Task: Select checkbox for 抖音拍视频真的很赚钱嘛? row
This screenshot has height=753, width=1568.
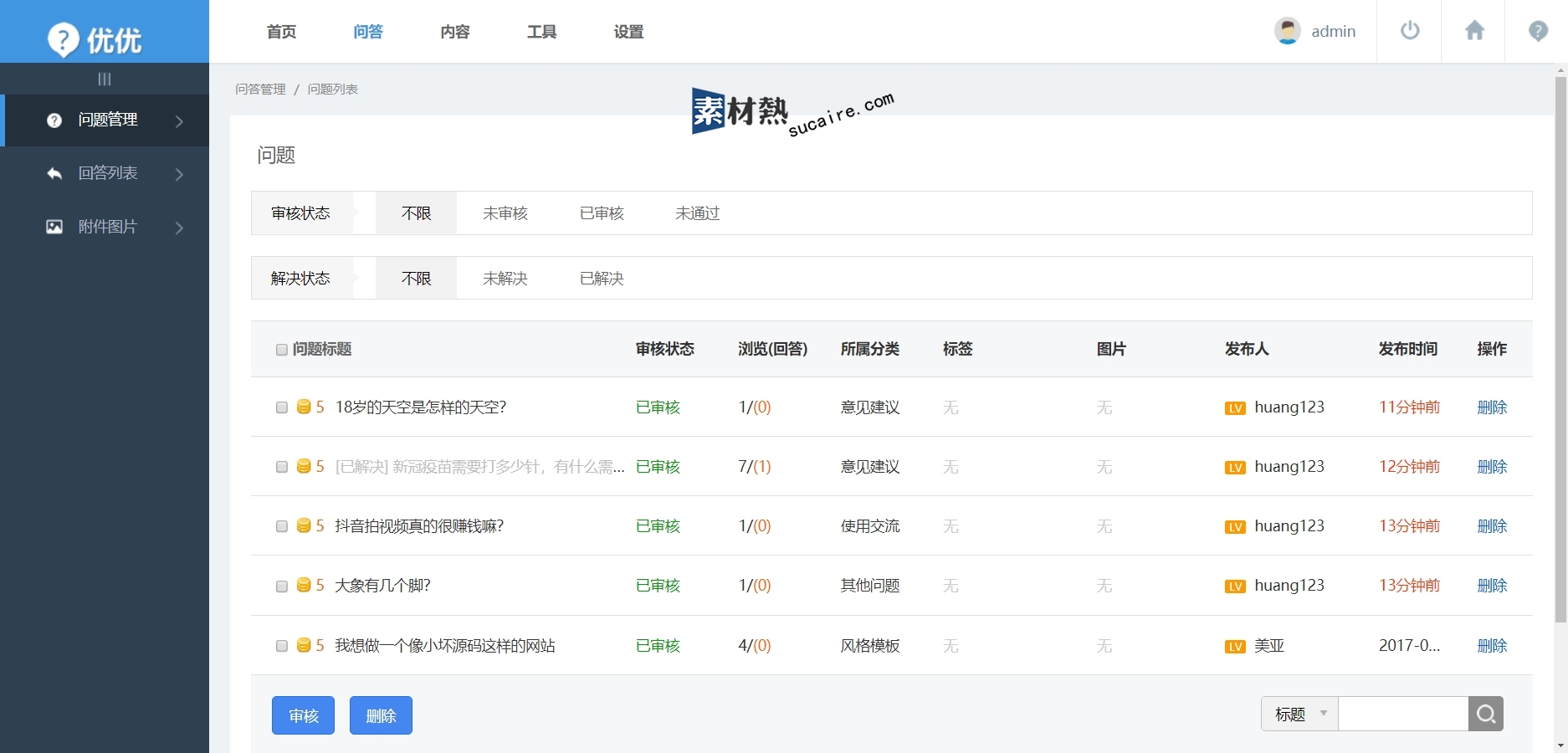Action: click(282, 526)
